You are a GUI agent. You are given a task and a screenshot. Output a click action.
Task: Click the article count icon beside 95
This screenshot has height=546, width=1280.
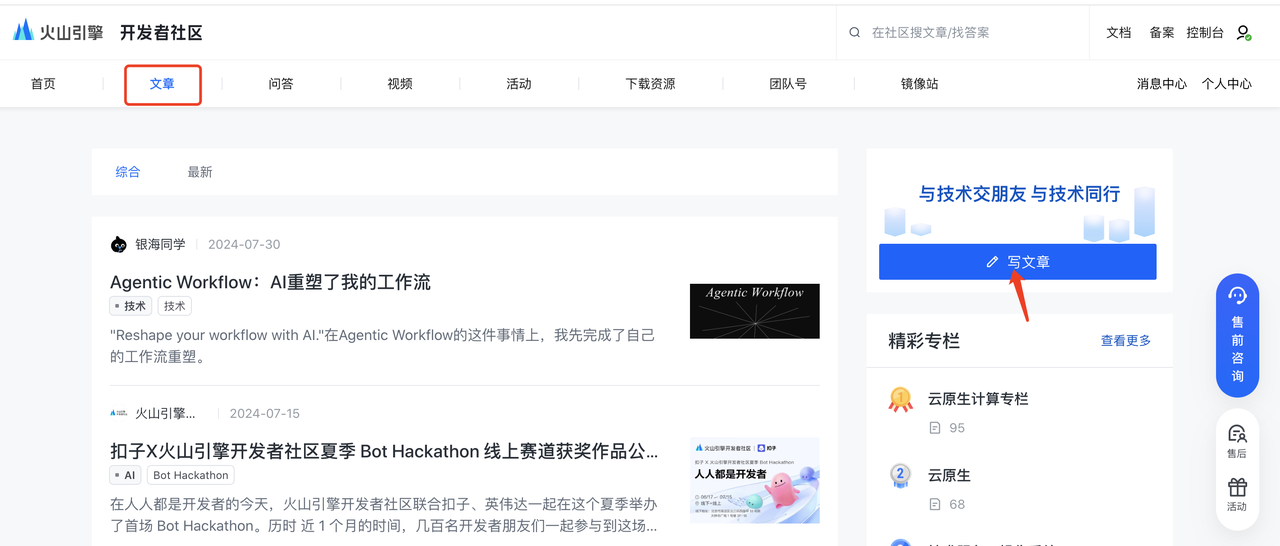tap(935, 428)
